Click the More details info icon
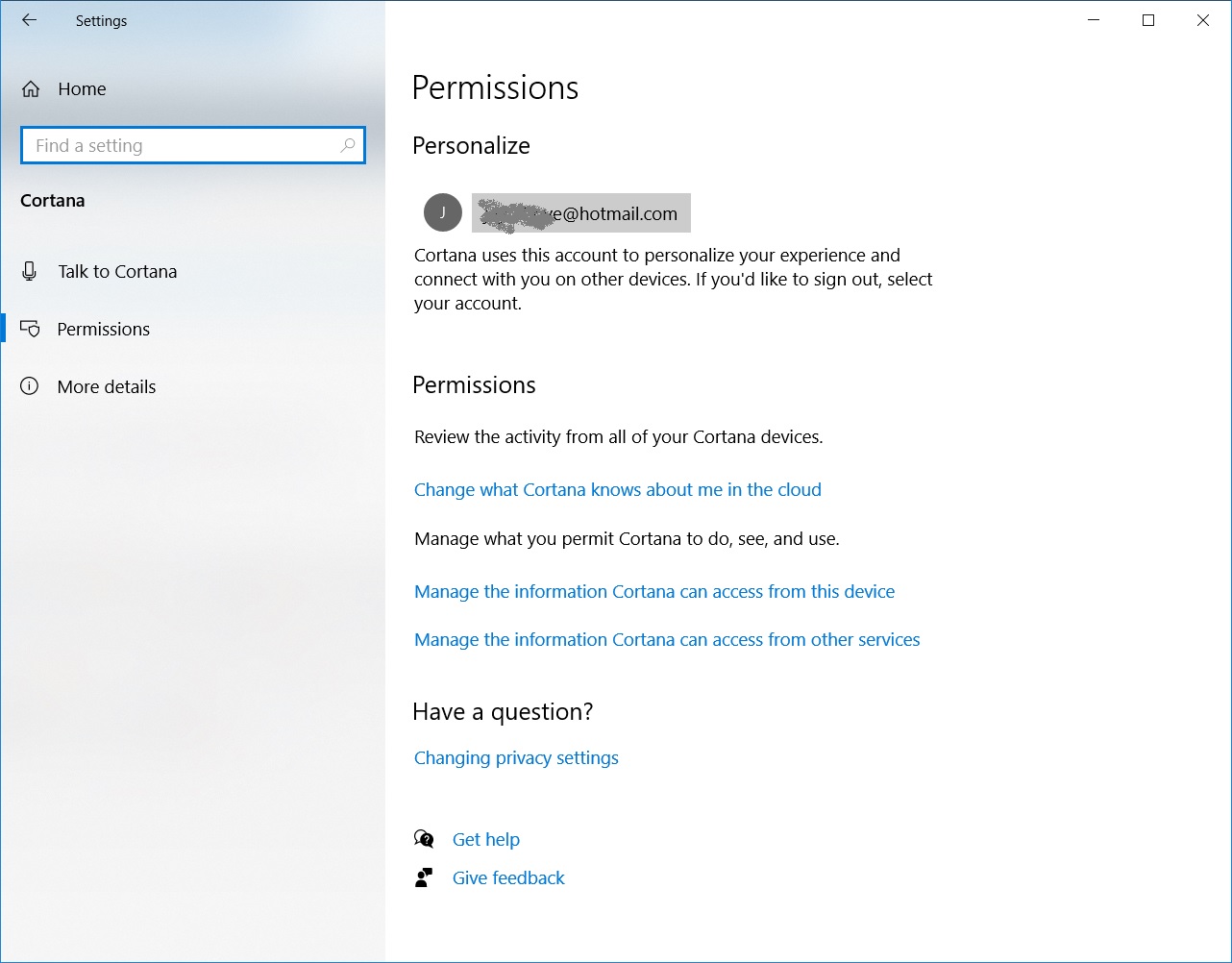This screenshot has height=963, width=1232. point(30,386)
